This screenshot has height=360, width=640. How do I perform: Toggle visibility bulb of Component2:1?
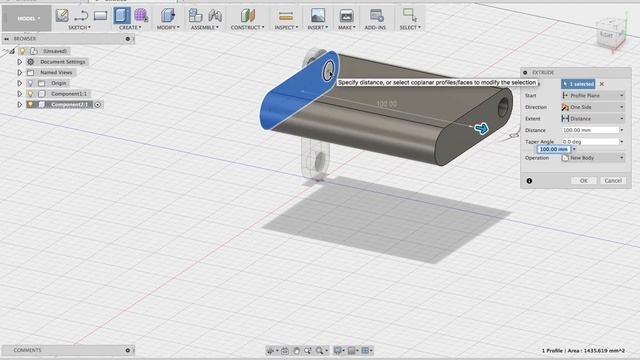[x=30, y=104]
